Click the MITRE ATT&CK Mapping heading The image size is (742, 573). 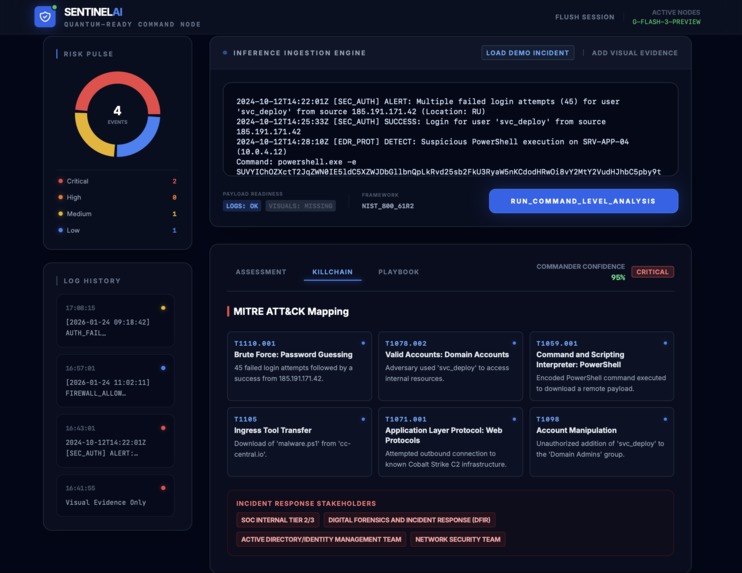click(291, 311)
